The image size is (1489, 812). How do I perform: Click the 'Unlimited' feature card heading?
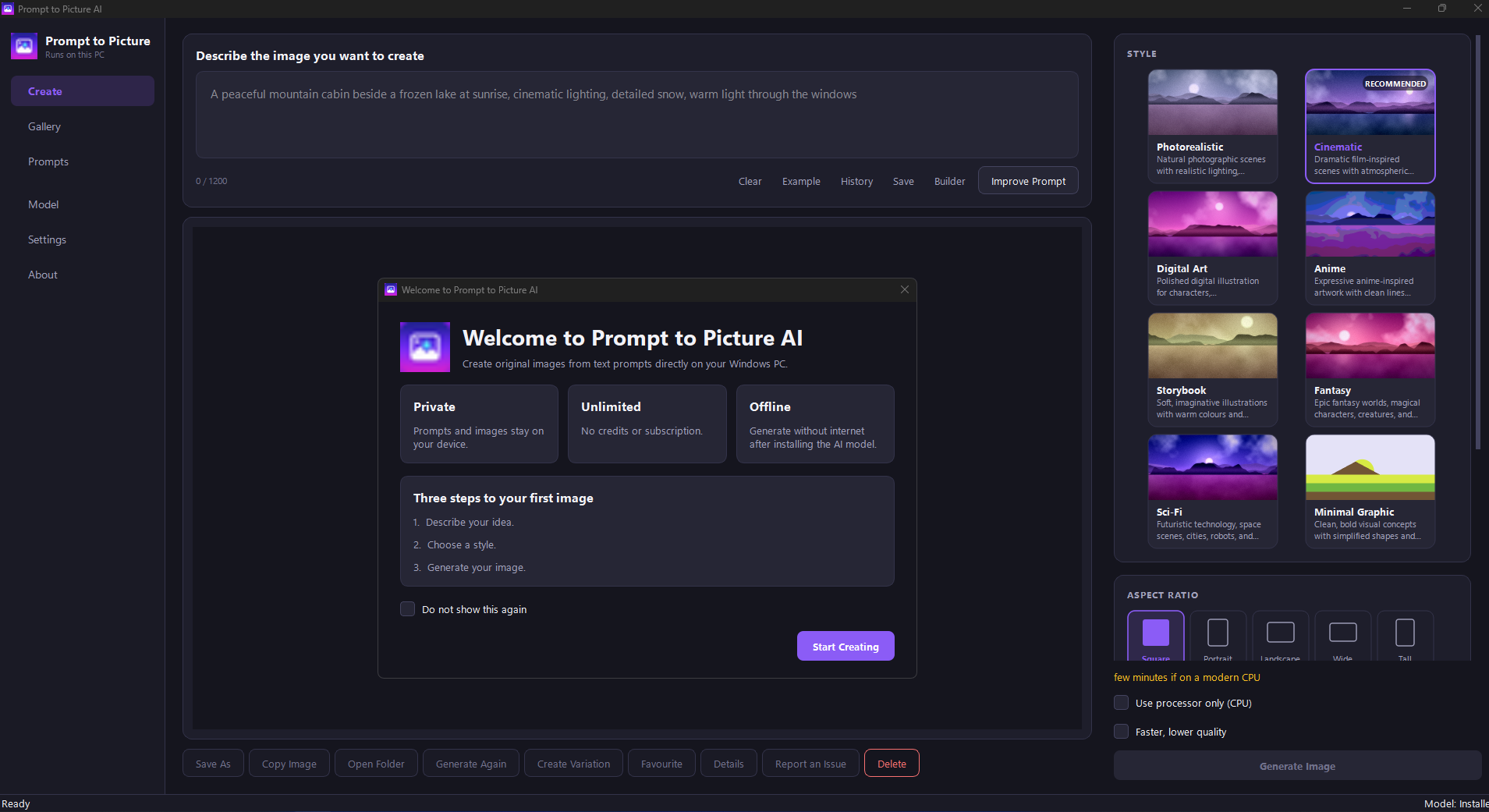[x=611, y=406]
